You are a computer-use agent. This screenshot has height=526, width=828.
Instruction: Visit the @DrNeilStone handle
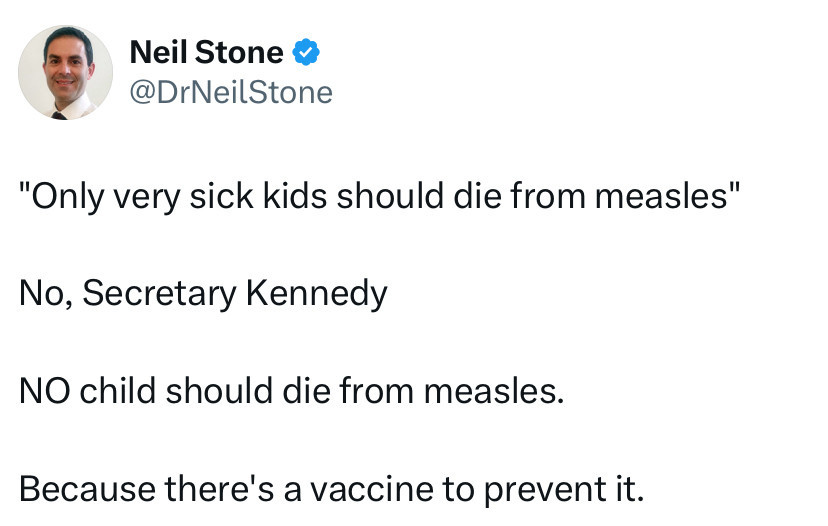[231, 92]
